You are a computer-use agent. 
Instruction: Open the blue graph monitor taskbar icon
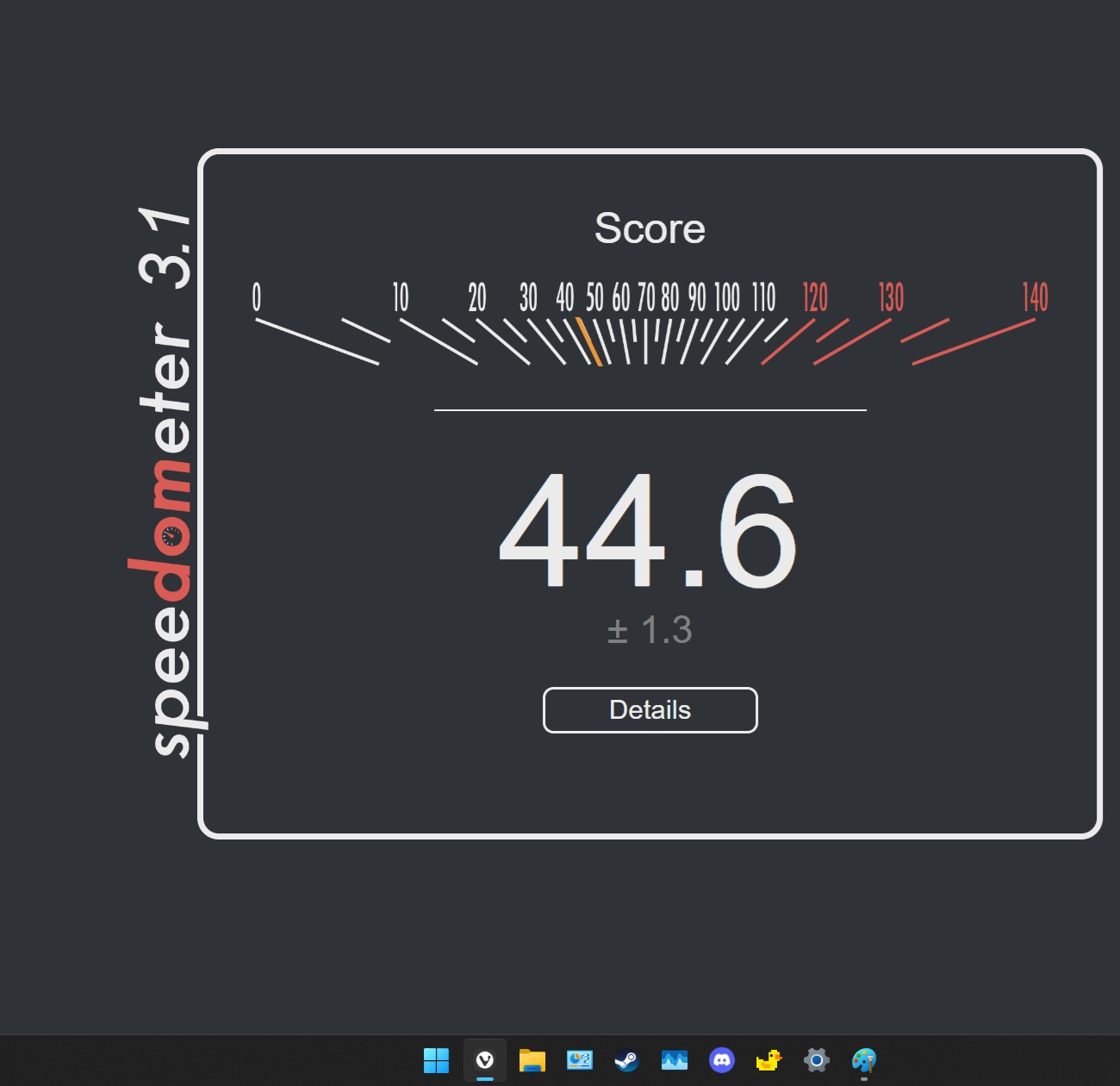[x=675, y=1060]
